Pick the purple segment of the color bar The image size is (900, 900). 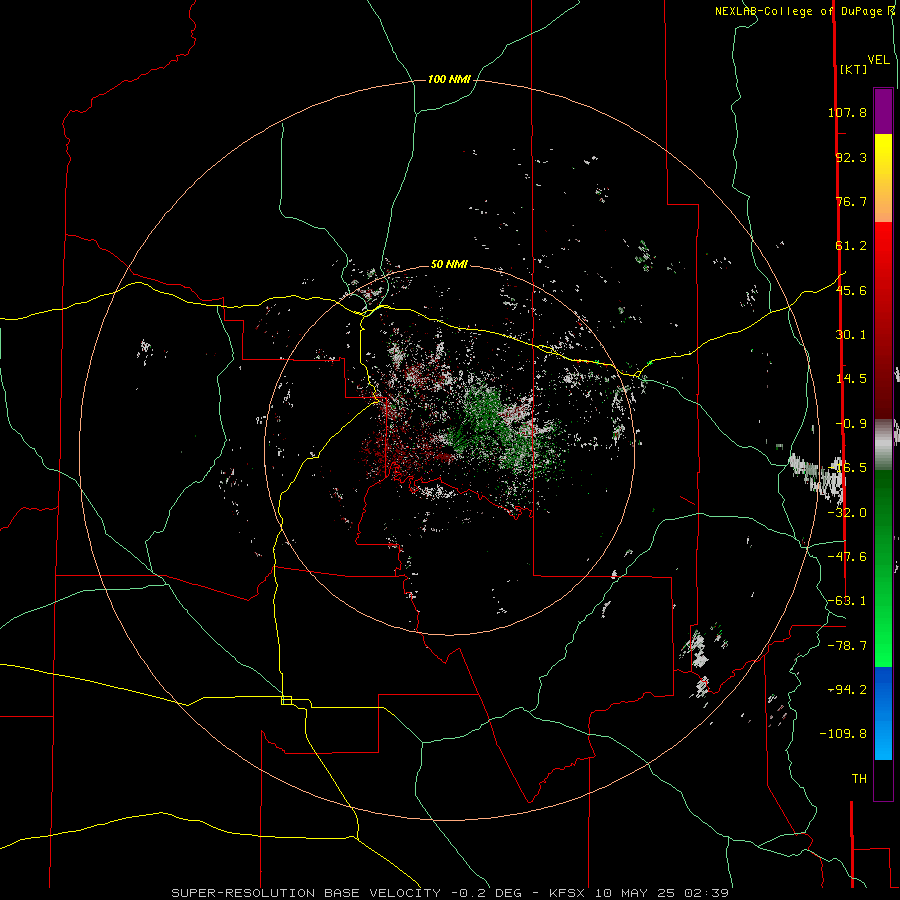pos(883,111)
